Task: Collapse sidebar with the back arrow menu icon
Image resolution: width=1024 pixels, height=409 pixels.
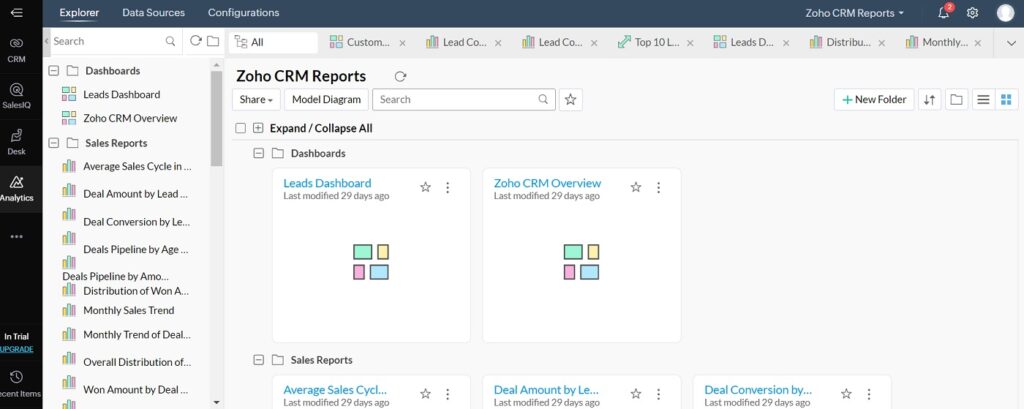Action: [x=17, y=12]
